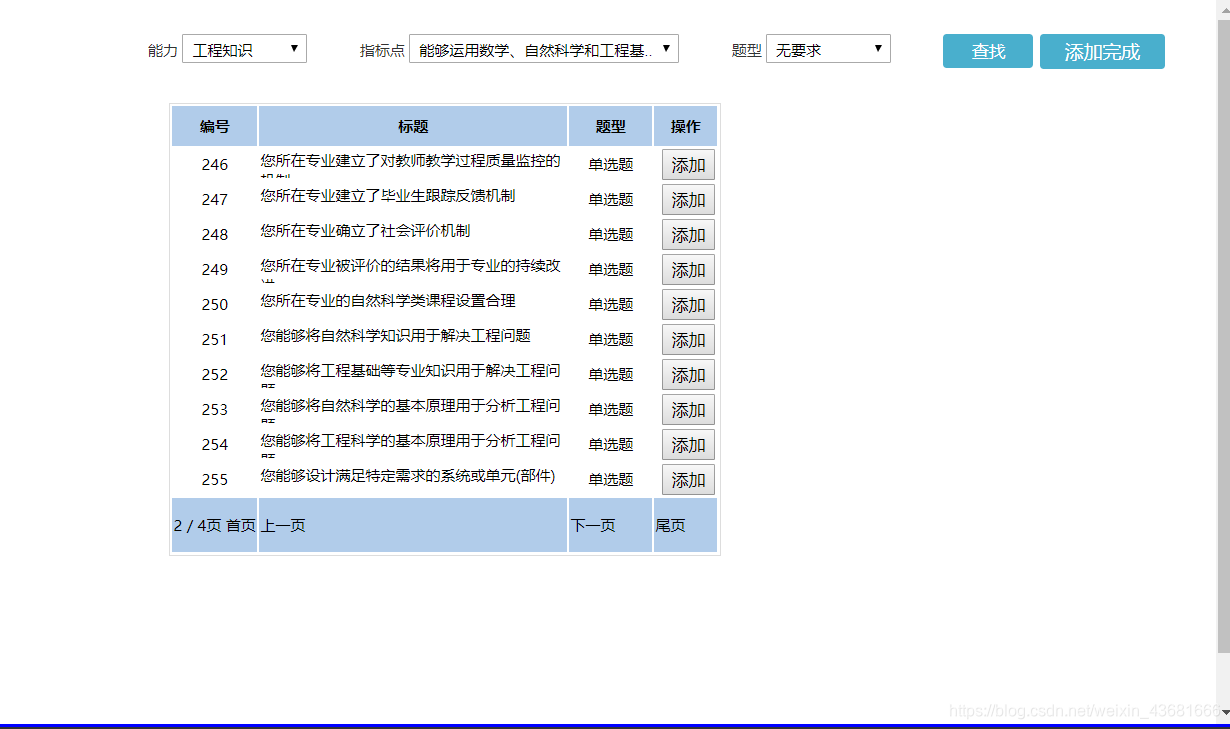
Task: Jump to last page via 尾页
Action: [x=670, y=525]
